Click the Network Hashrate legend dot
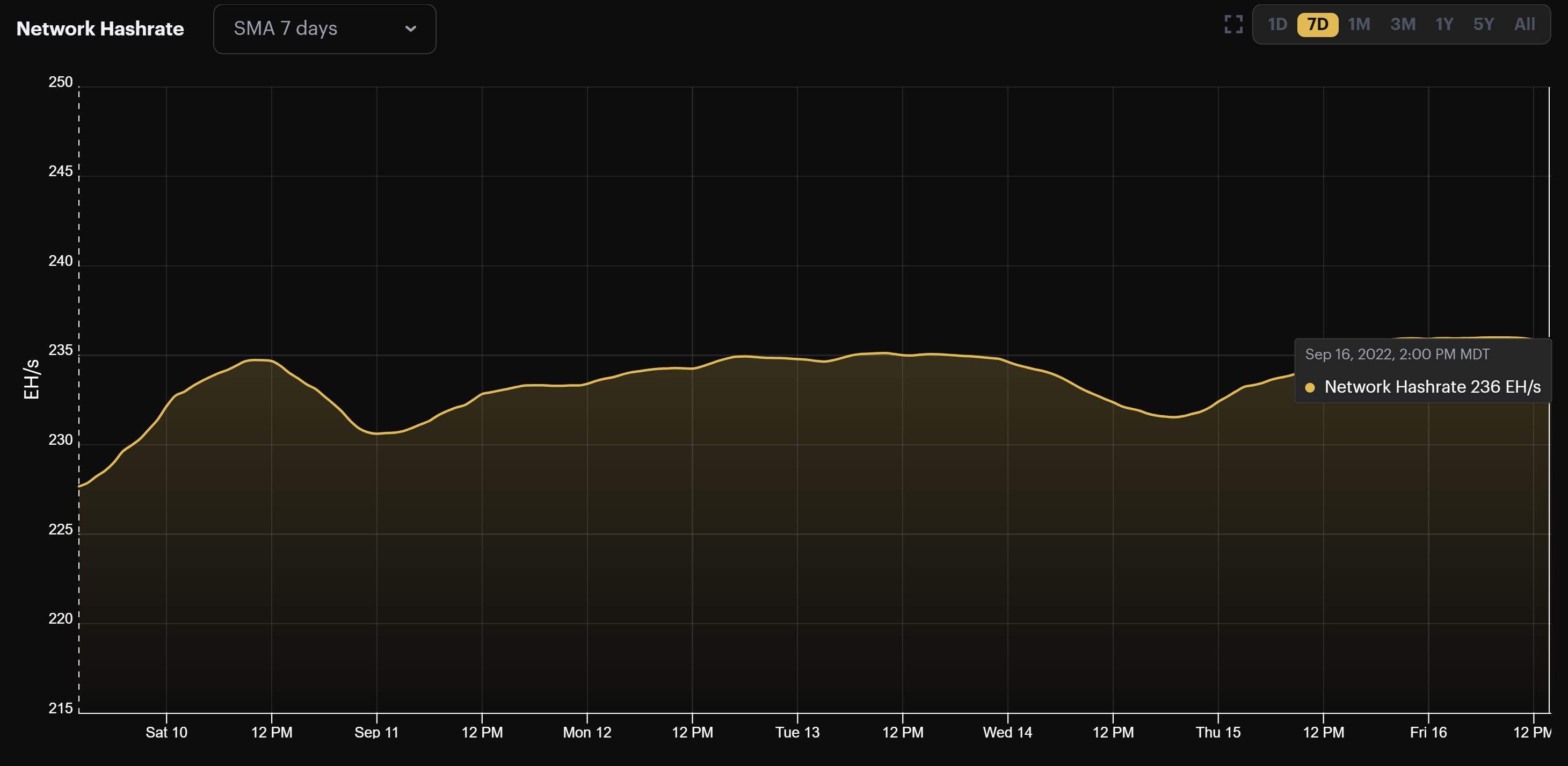The width and height of the screenshot is (1568, 766). (1309, 387)
